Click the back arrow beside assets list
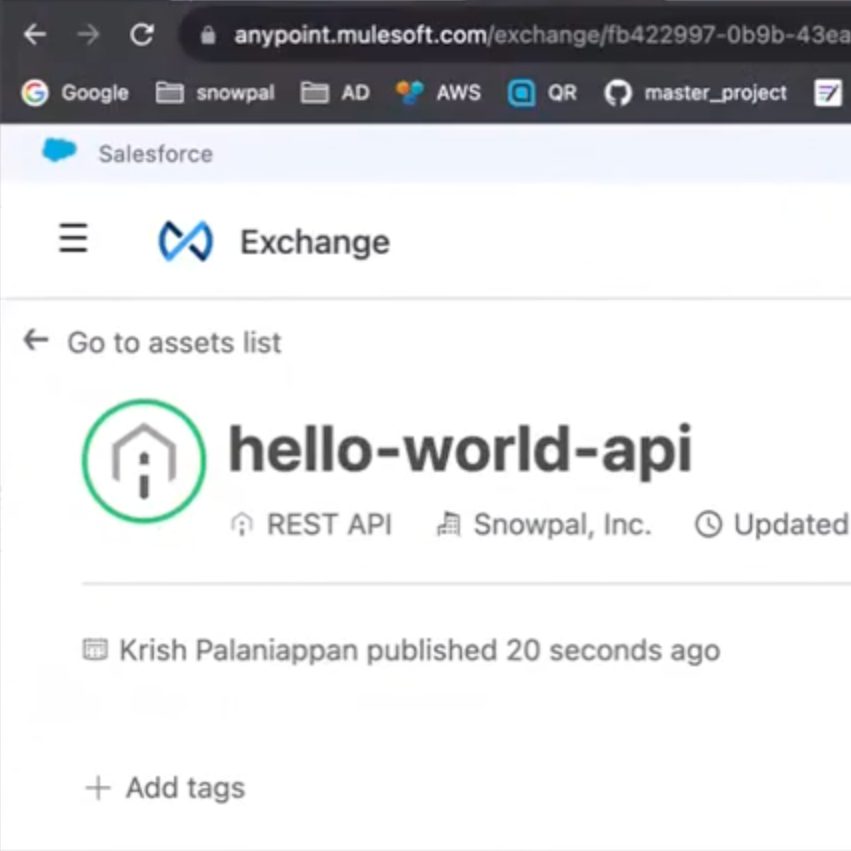 tap(36, 340)
